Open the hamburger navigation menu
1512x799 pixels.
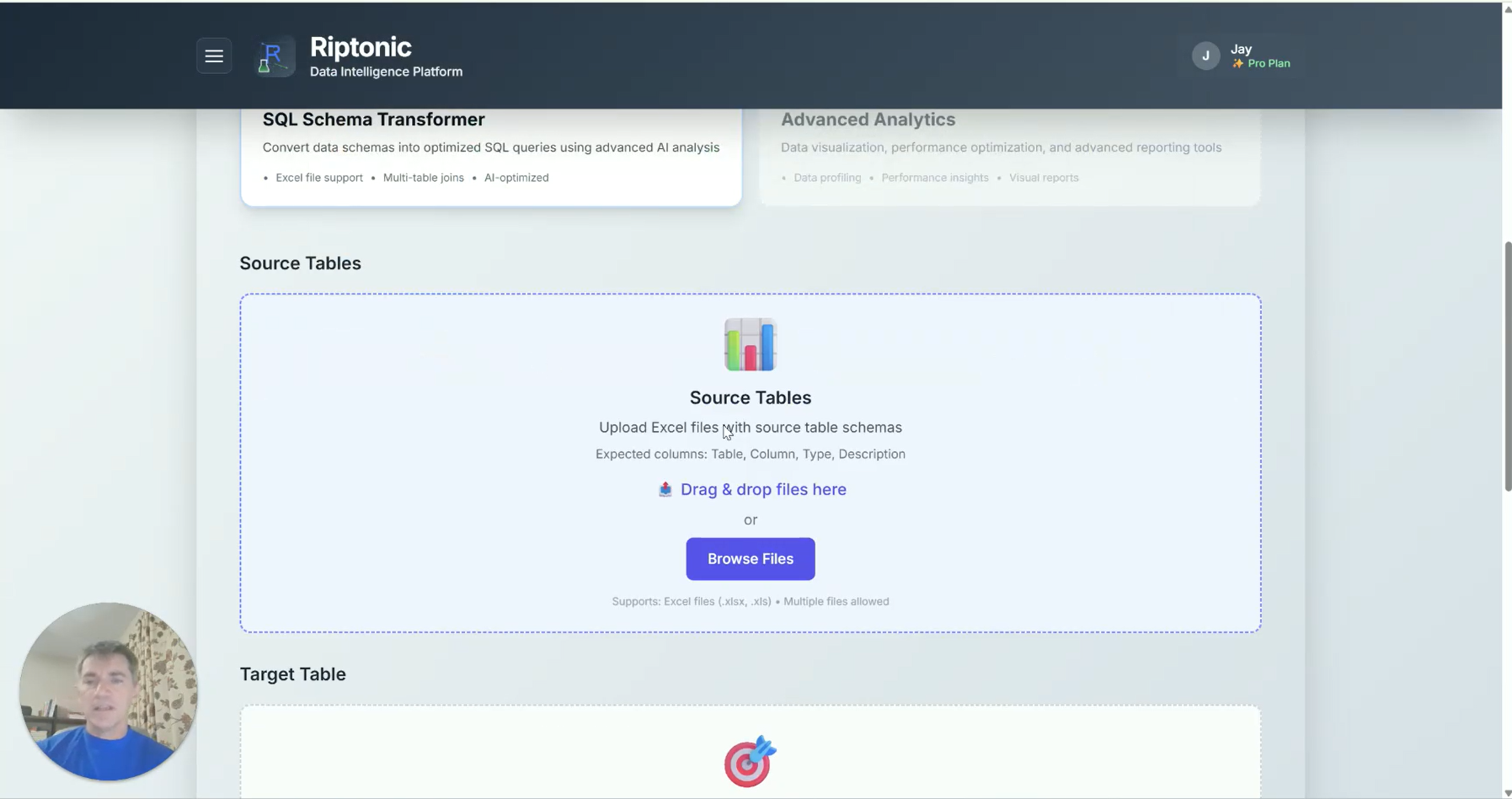pyautogui.click(x=214, y=56)
